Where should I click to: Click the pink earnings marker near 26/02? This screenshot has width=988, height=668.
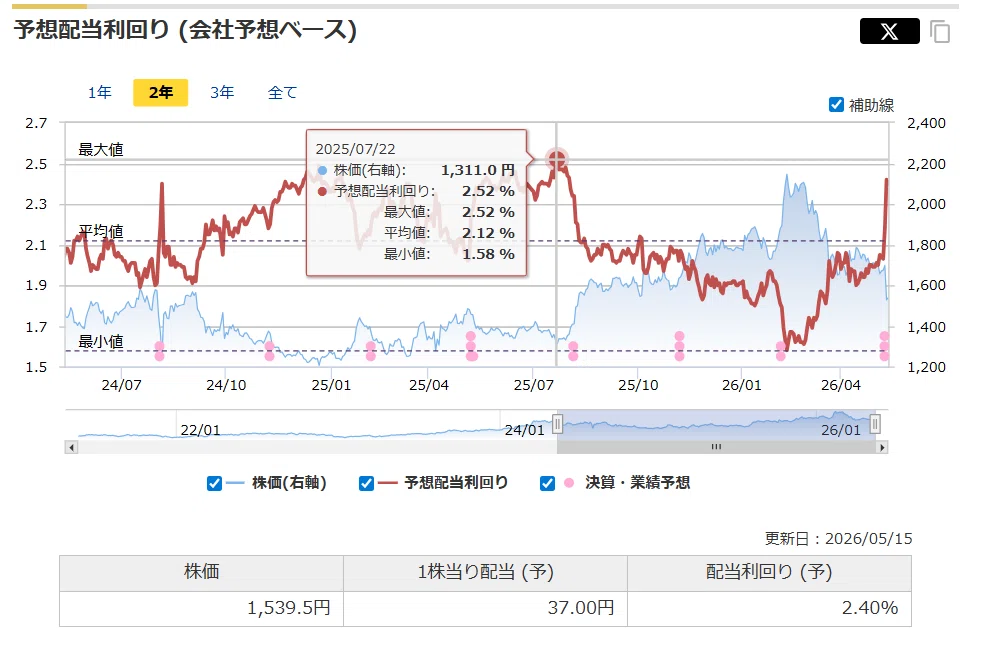[781, 352]
